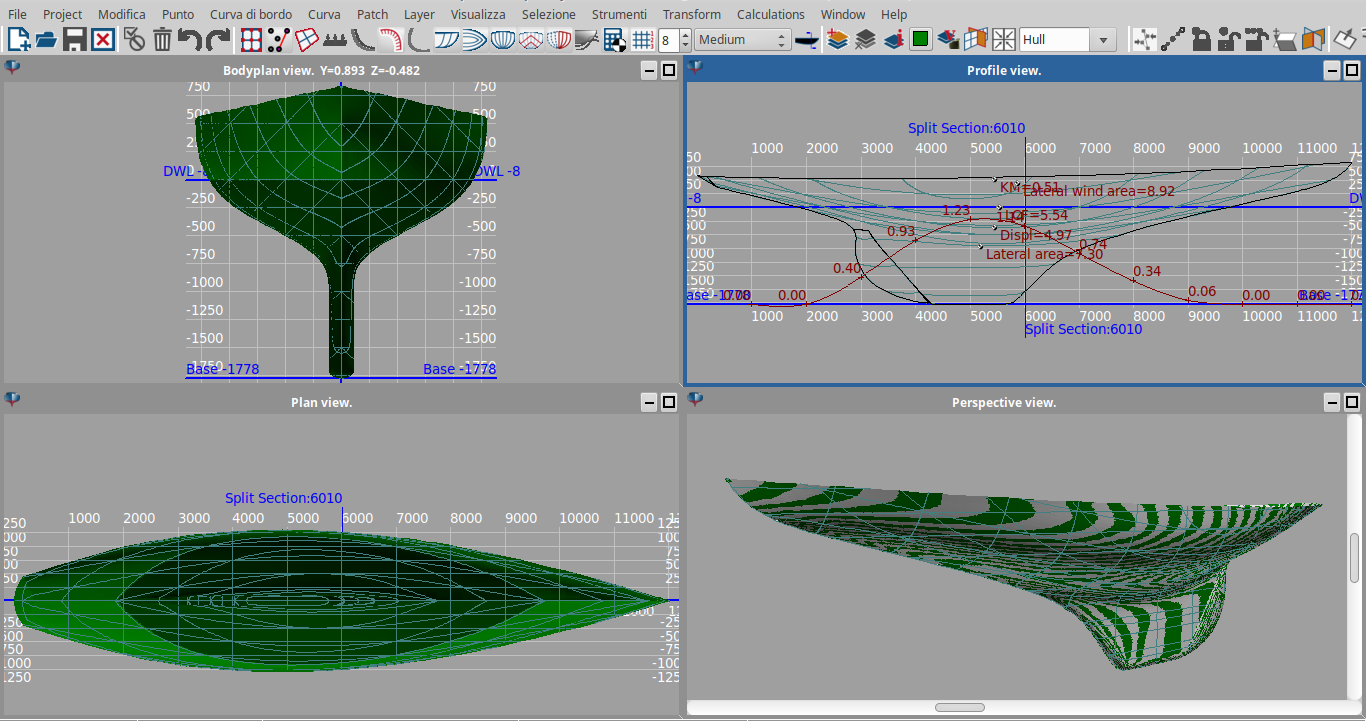Click the green layer color swatch
Viewport: 1366px width, 721px height.
click(x=921, y=40)
